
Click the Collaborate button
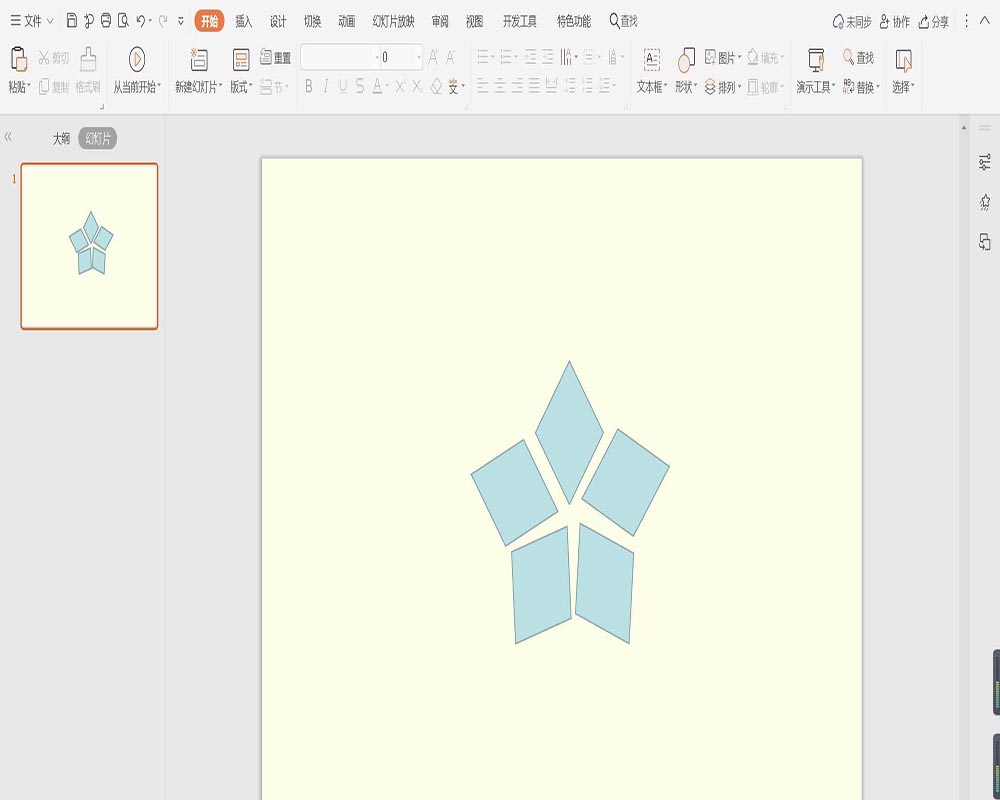894,22
